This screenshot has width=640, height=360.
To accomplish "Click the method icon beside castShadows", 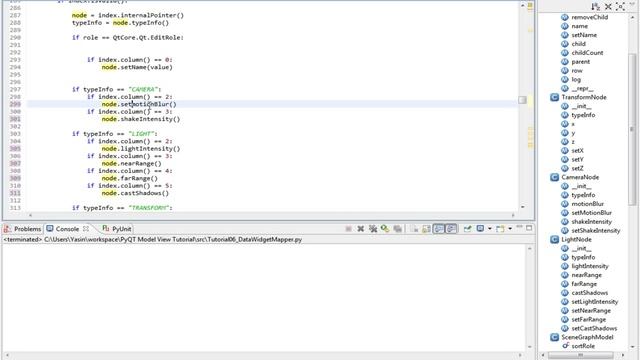I will (565, 293).
